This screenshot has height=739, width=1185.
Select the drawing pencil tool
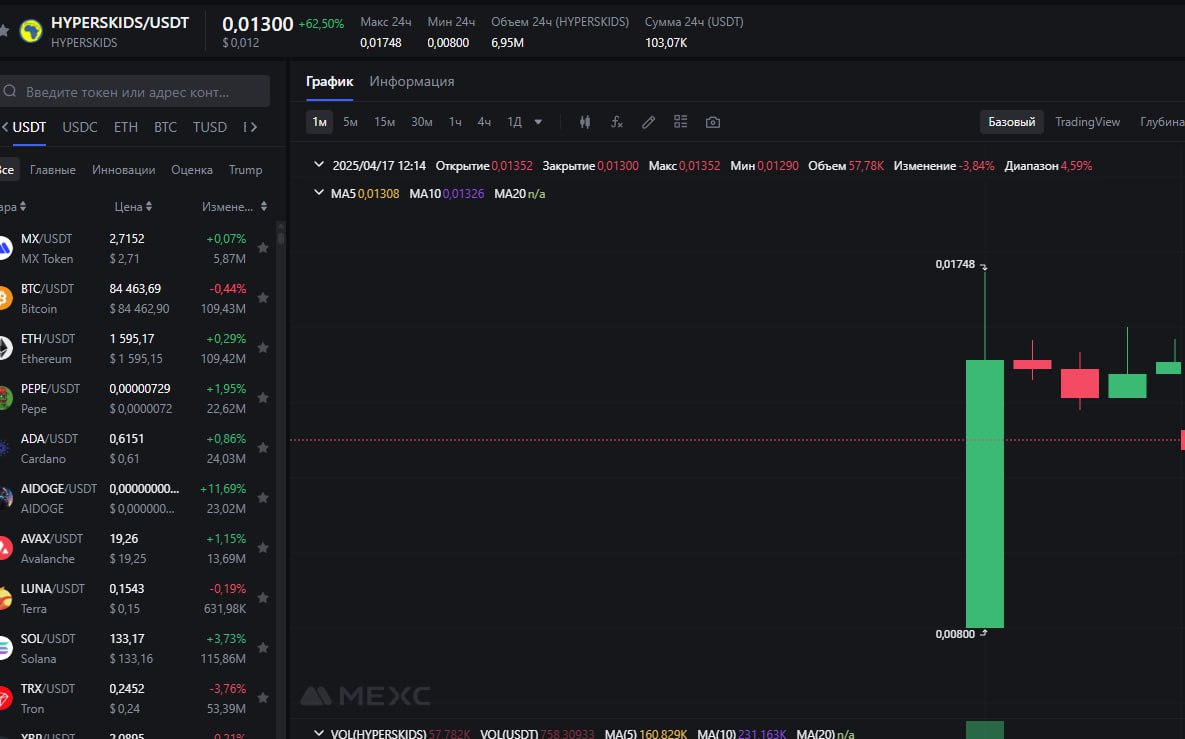tap(648, 122)
